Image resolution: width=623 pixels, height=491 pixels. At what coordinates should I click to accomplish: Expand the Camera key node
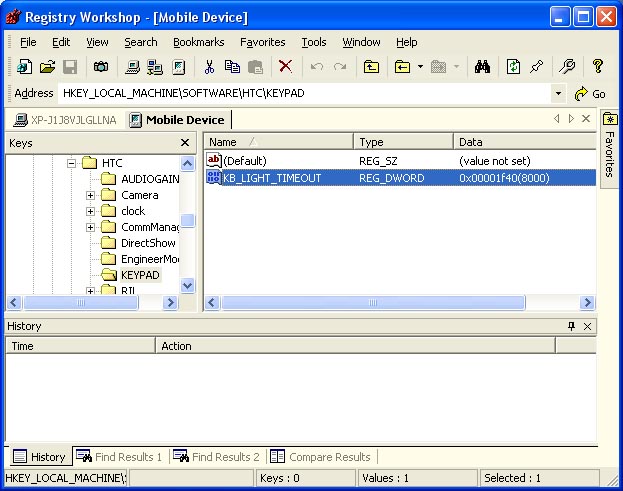[91, 195]
